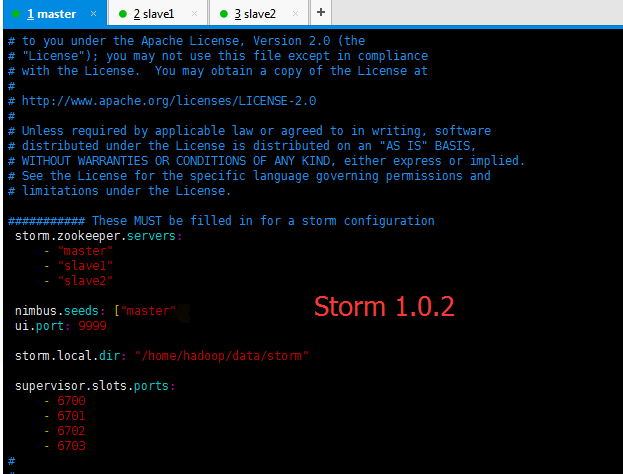Click green status dot on slave1 tab
The image size is (623, 474).
[123, 14]
